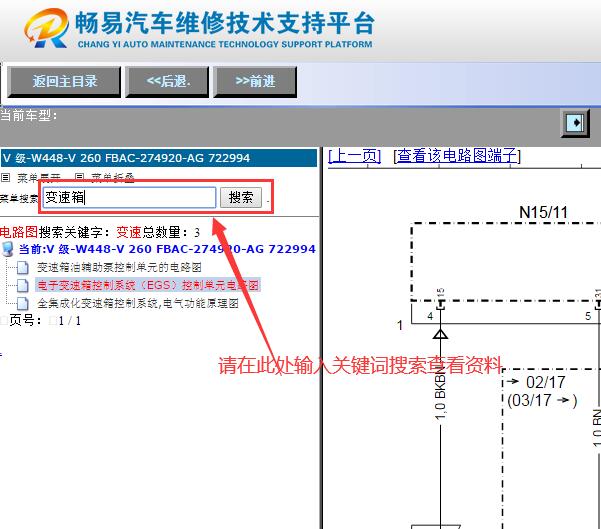Click the 畅易 platform logo icon
This screenshot has height=529, width=601.
click(x=47, y=28)
